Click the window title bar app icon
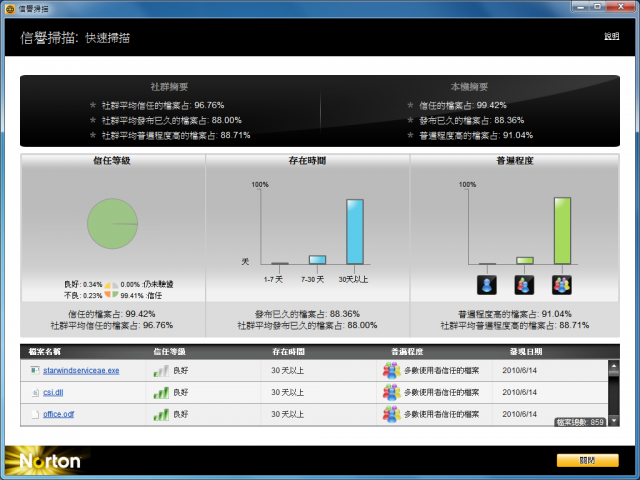Viewport: 640px width, 480px height. tap(10, 8)
